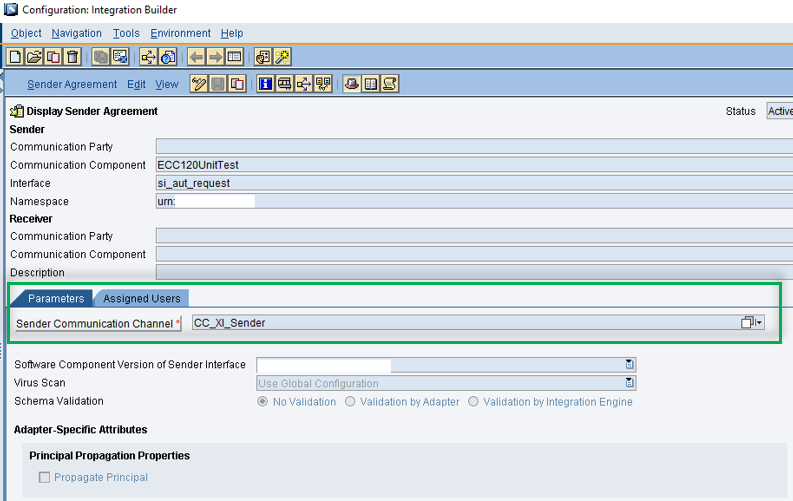Viewport: 793px width, 501px height.
Task: Click the magic wand wizard icon
Action: (x=282, y=57)
